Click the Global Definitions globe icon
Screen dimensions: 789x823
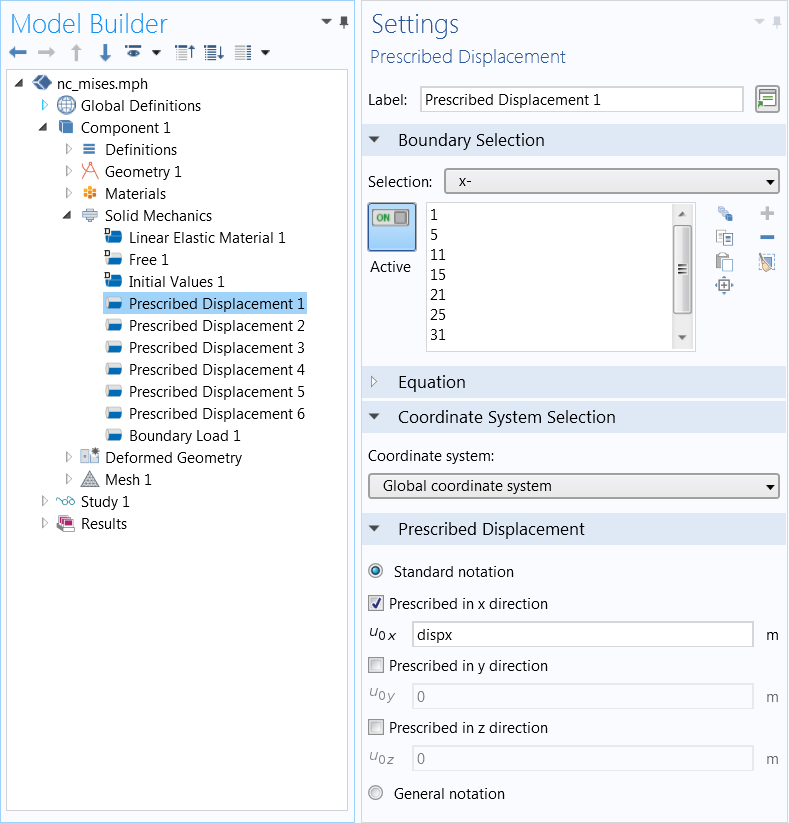(x=66, y=105)
